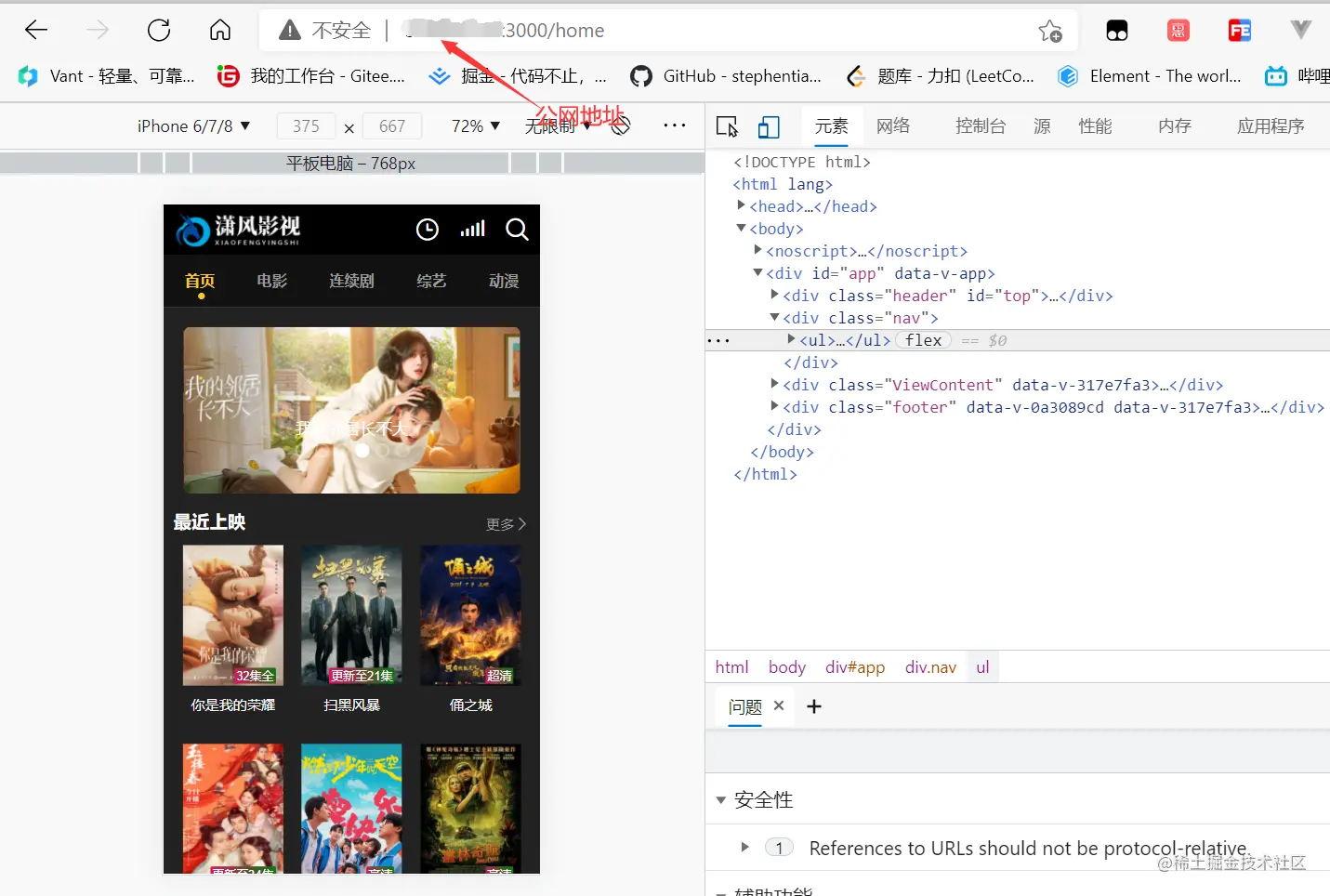The image size is (1330, 896).
Task: Open the Gitee workbench bookmark
Action: tap(310, 76)
